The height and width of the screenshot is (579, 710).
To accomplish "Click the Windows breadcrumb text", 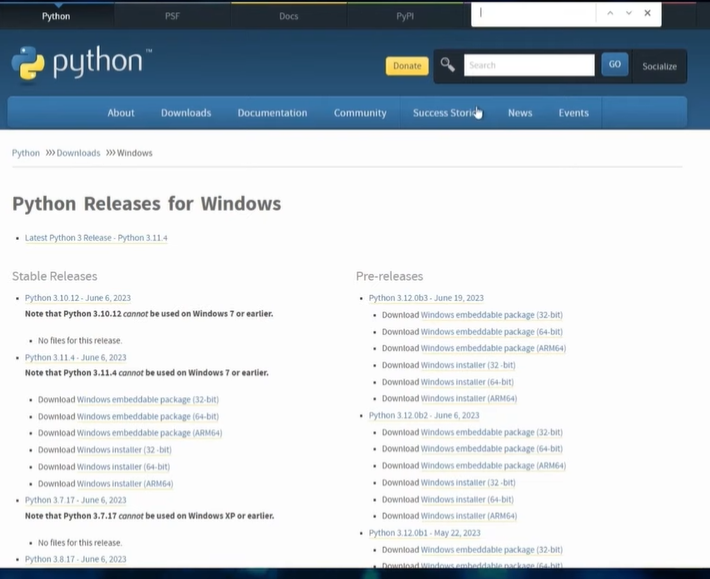I will tap(134, 153).
